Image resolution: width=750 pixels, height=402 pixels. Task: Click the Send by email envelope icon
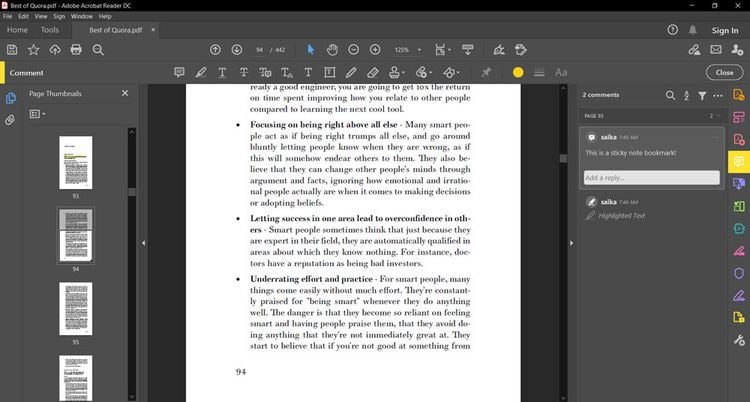tap(716, 50)
